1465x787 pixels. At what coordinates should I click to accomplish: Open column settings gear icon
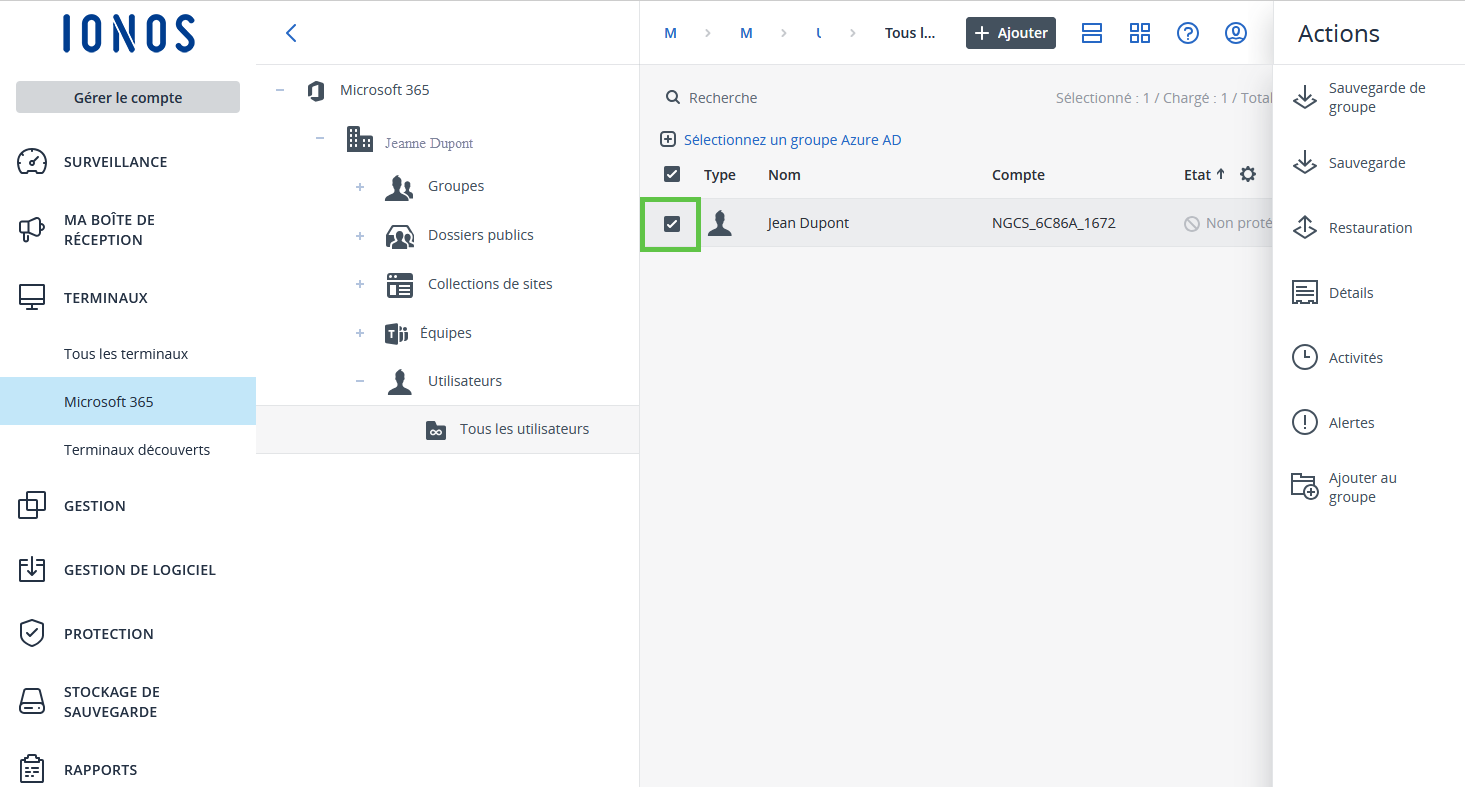(1247, 175)
